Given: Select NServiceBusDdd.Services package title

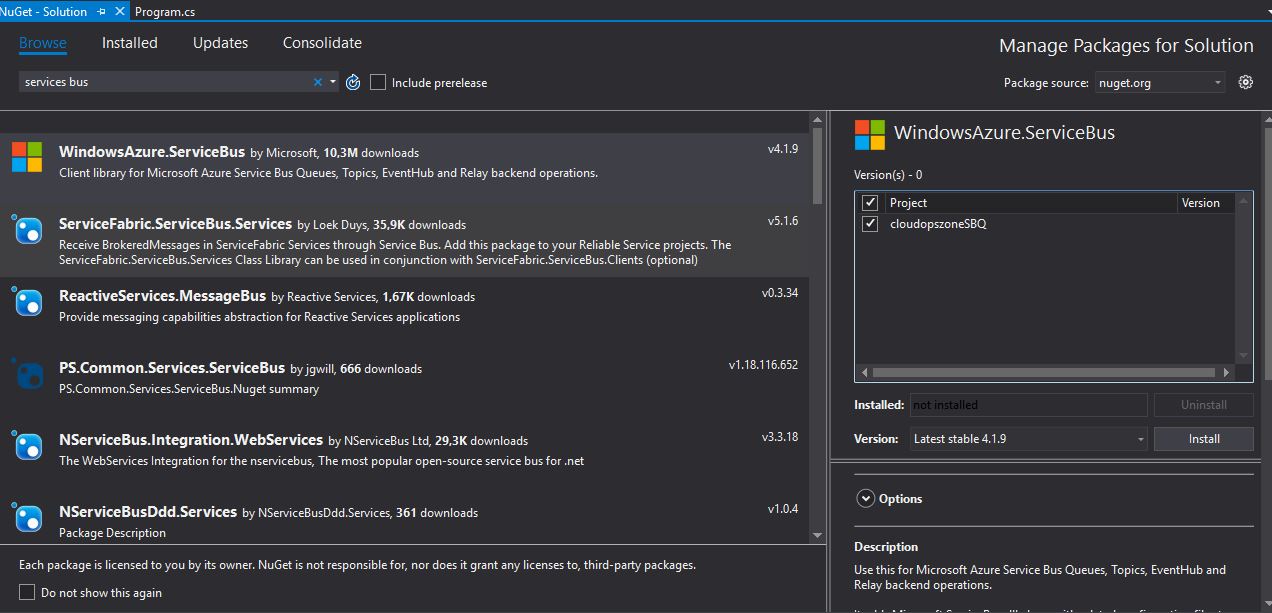Looking at the screenshot, I should pos(148,512).
